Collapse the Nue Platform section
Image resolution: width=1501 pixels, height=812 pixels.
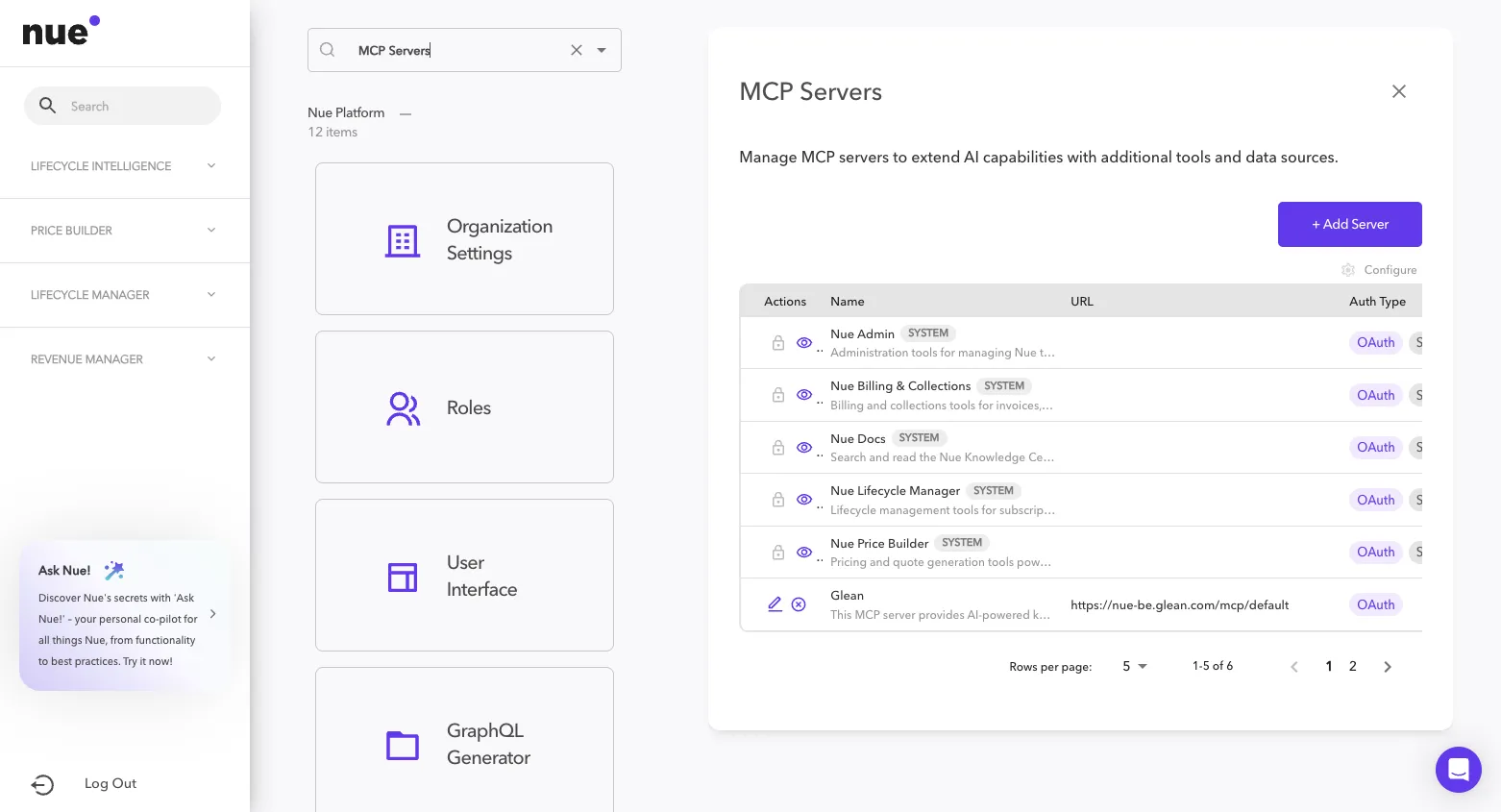(406, 113)
